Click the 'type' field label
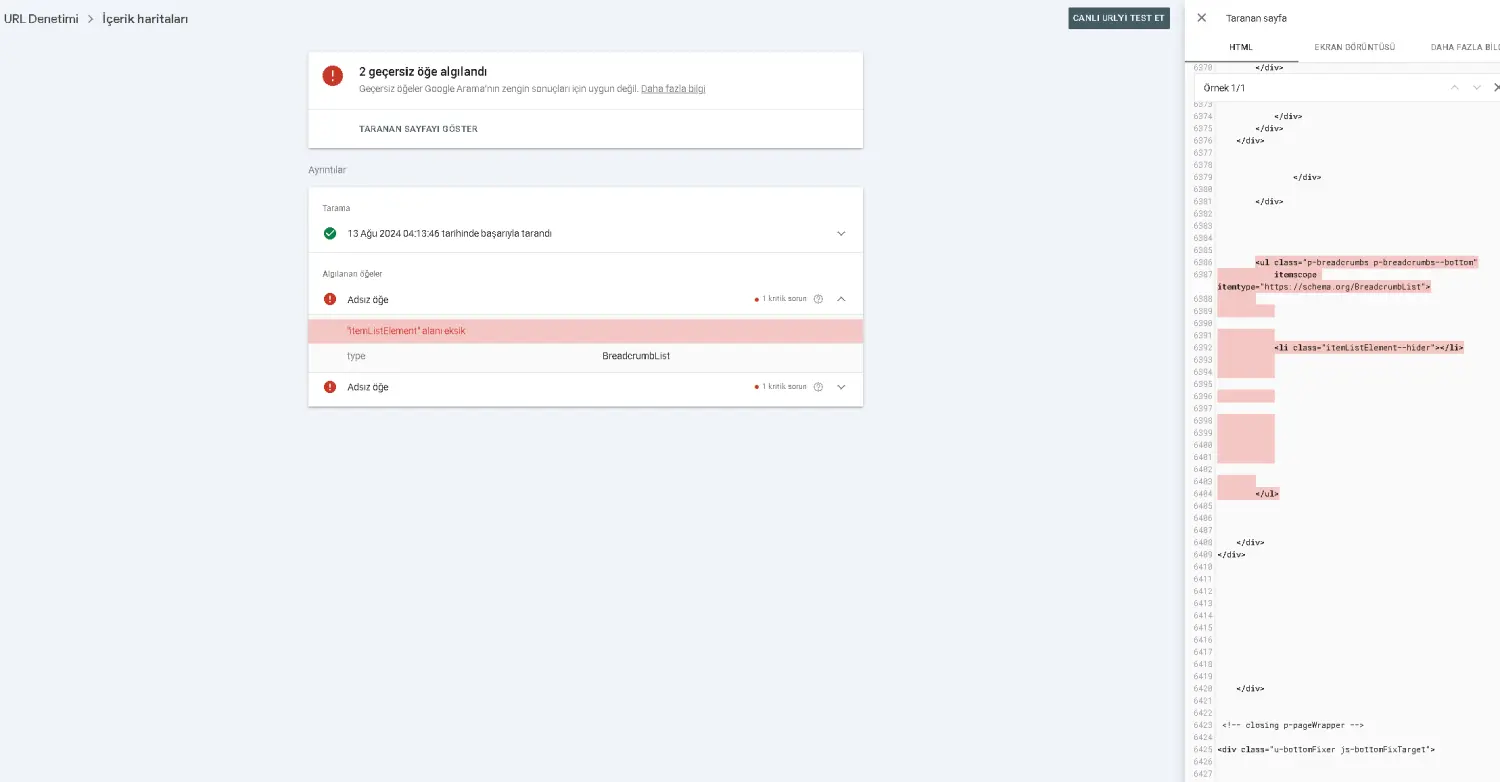Image resolution: width=1500 pixels, height=782 pixels. [356, 356]
